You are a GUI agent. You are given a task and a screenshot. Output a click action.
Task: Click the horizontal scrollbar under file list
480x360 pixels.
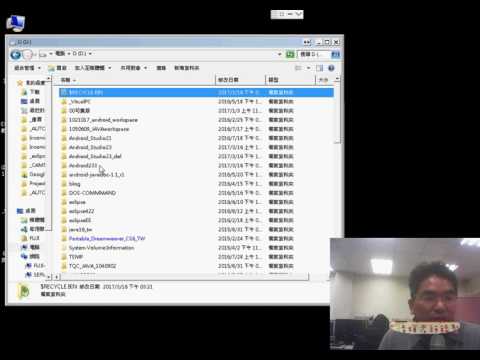(184, 277)
